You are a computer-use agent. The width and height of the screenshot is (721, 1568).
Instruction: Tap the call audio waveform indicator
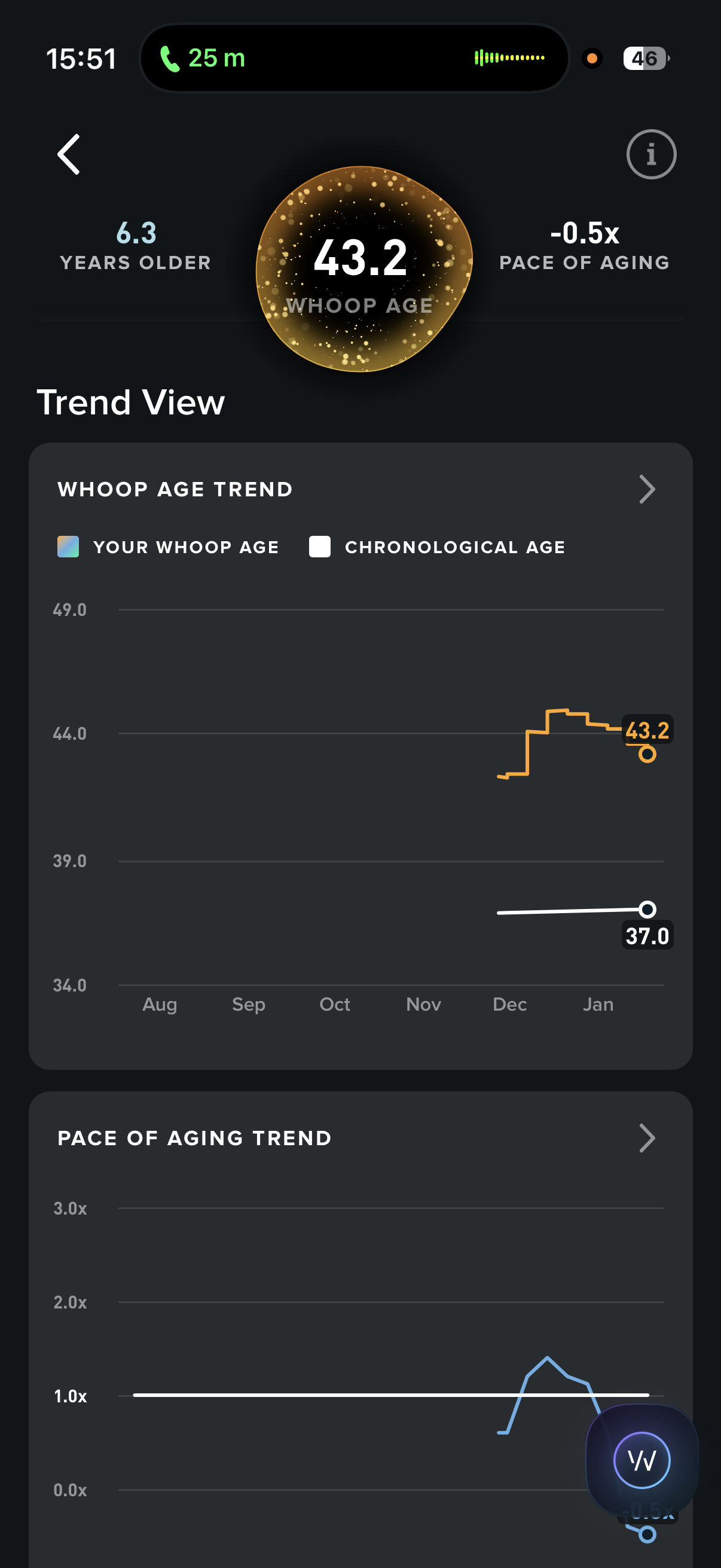(x=509, y=58)
